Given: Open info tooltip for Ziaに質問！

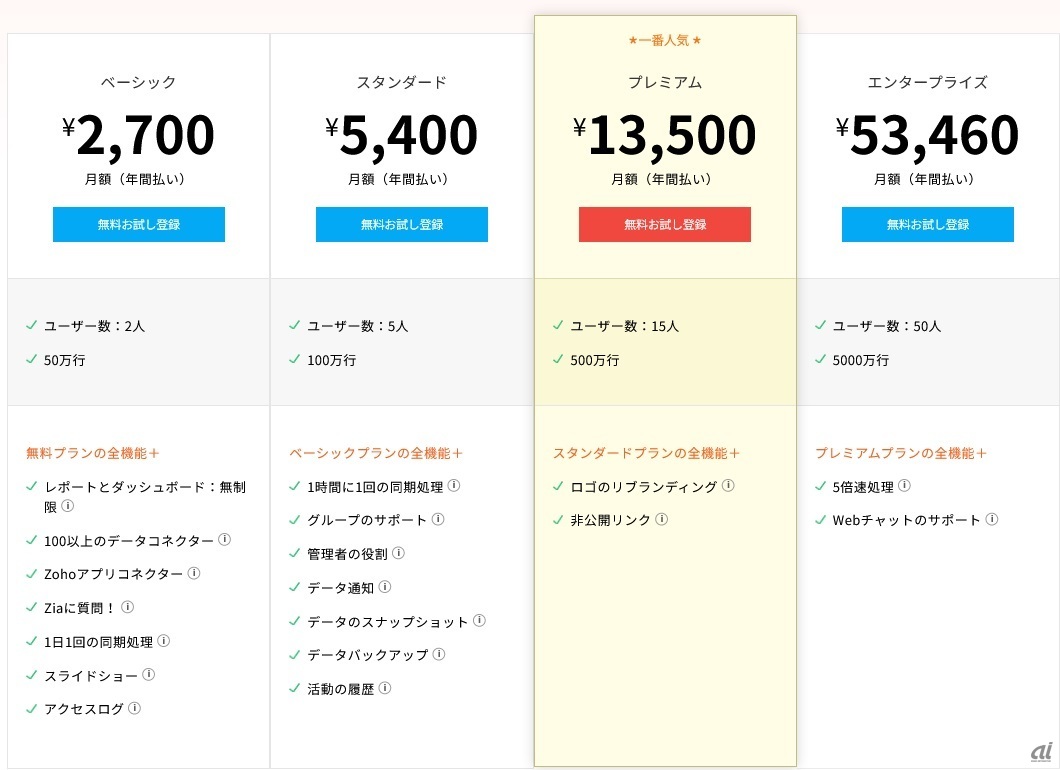Looking at the screenshot, I should pyautogui.click(x=127, y=607).
